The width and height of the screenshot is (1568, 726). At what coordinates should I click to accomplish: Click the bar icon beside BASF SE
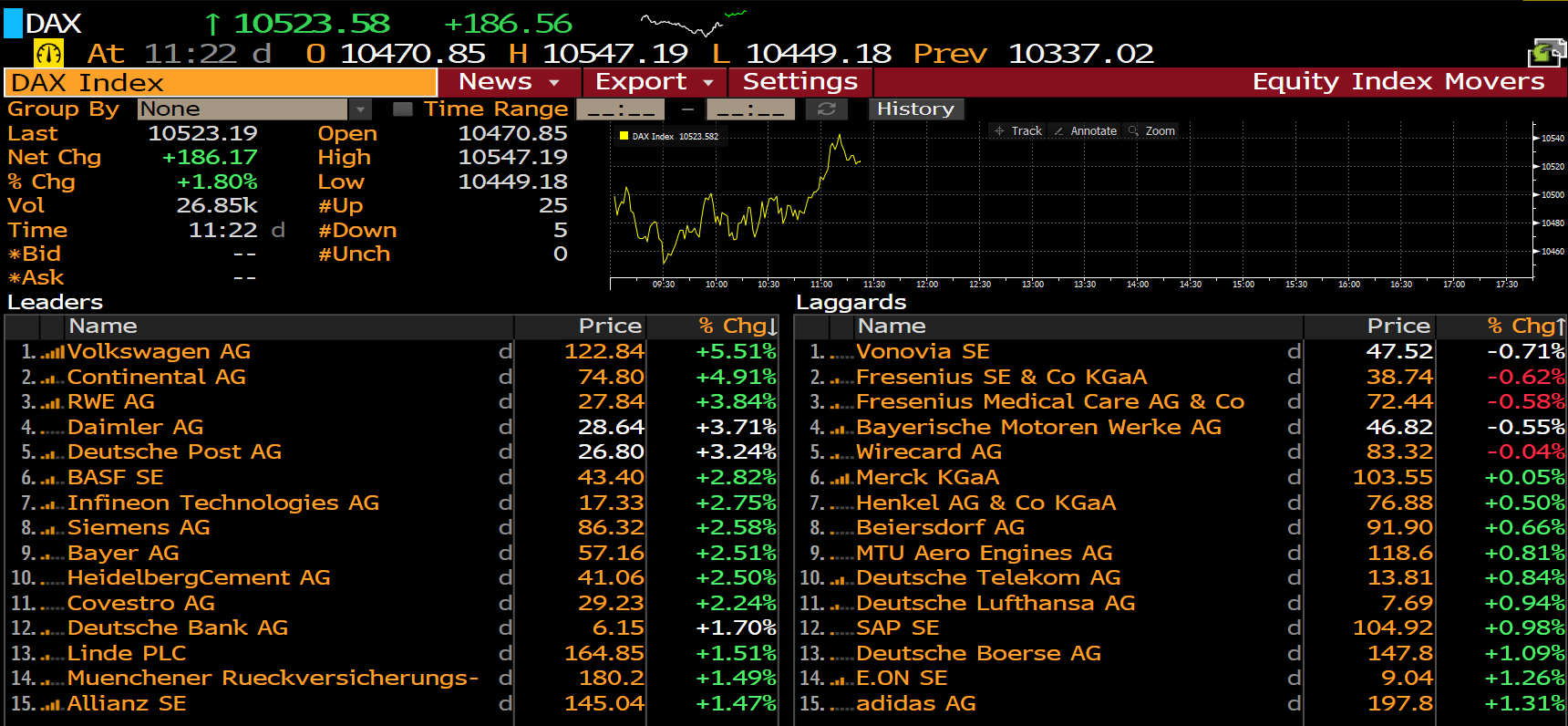pyautogui.click(x=52, y=479)
